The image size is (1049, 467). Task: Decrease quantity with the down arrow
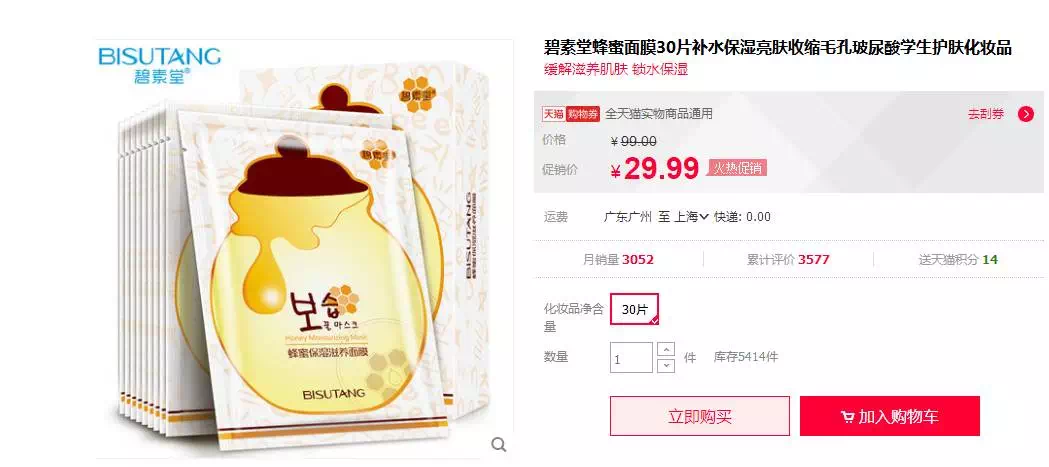pos(666,365)
